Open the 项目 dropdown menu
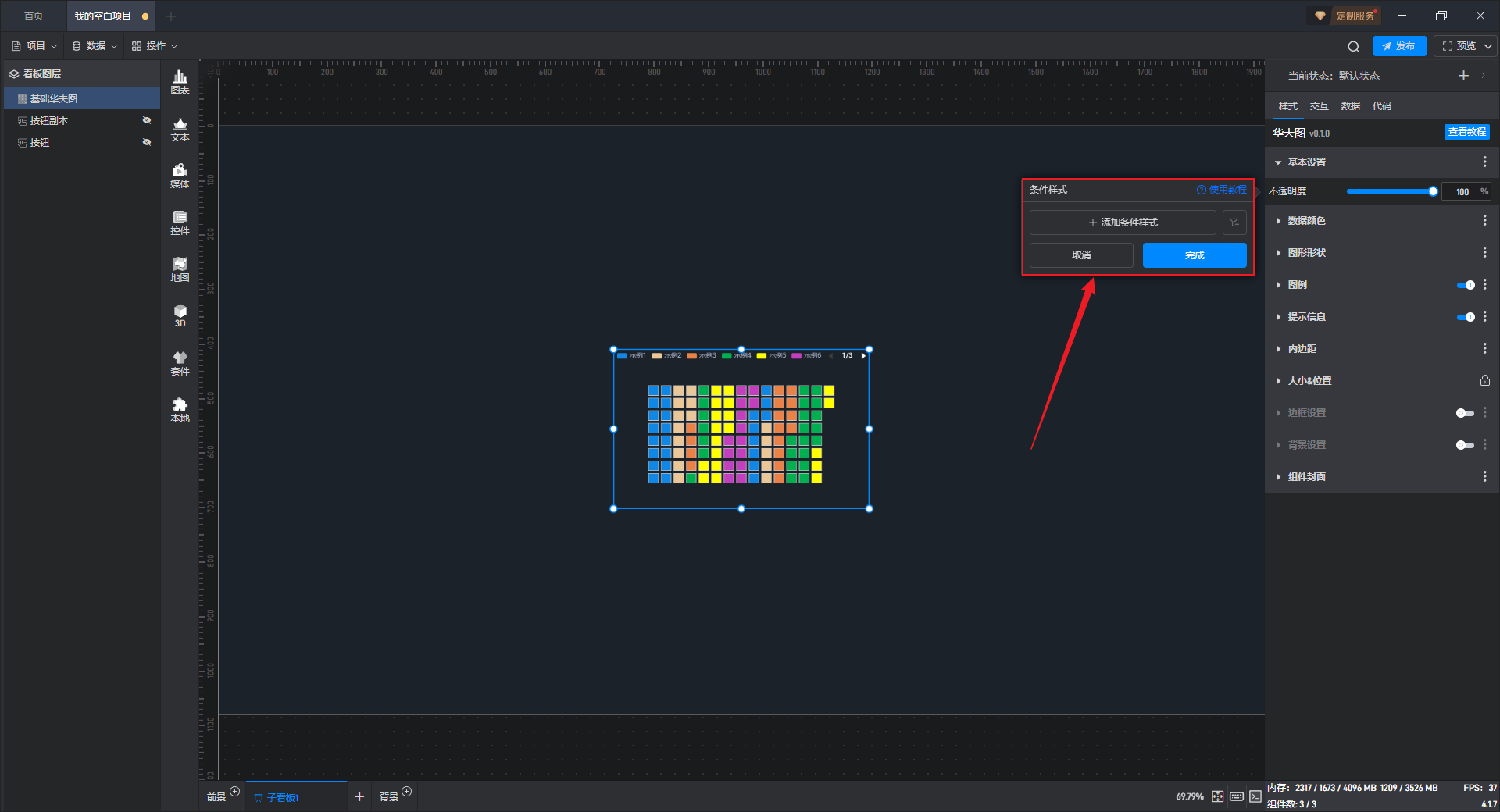1500x812 pixels. coord(34,46)
